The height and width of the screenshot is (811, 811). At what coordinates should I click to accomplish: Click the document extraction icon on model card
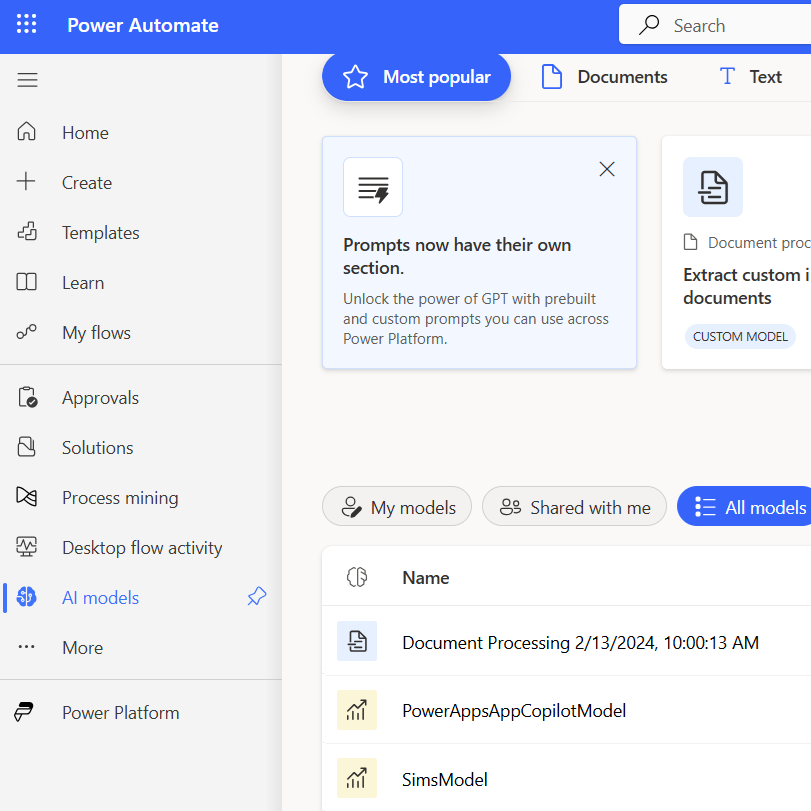pyautogui.click(x=713, y=187)
